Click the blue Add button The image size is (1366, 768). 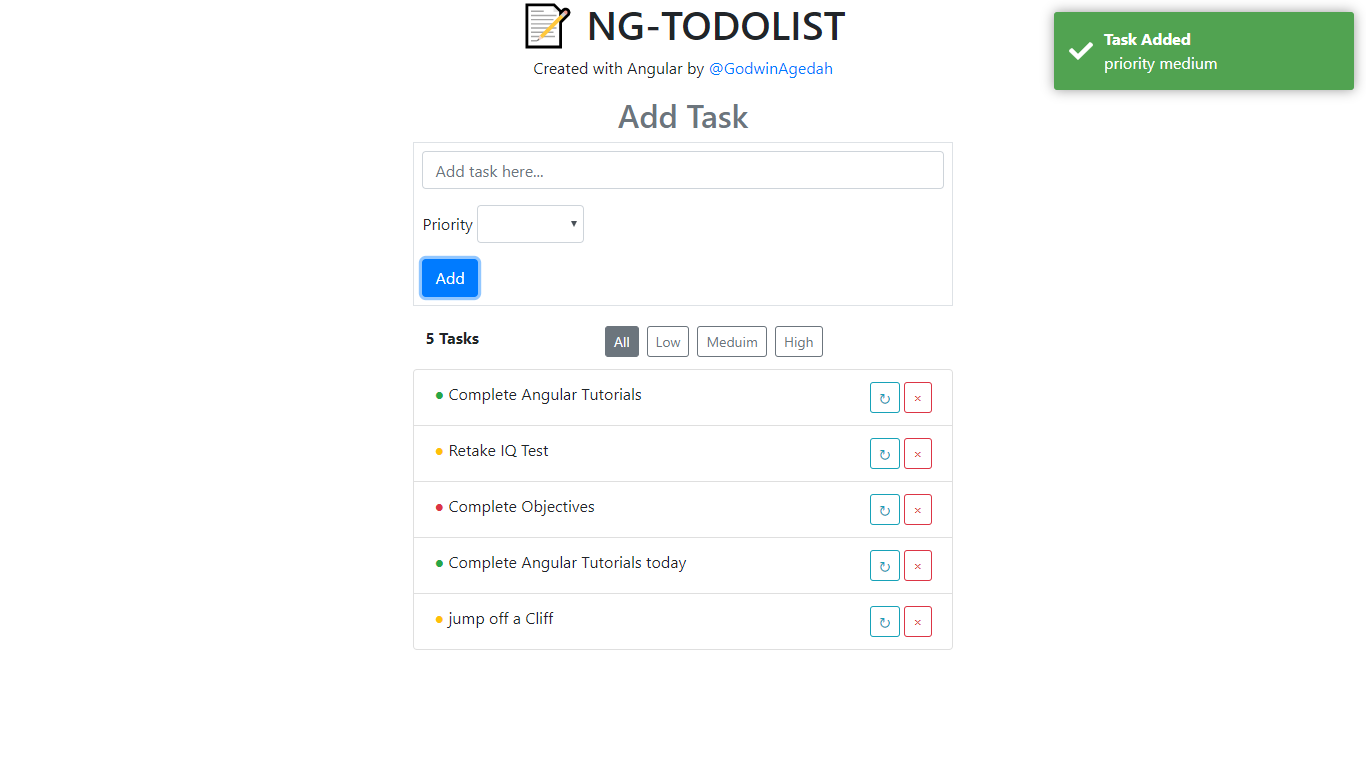tap(450, 278)
